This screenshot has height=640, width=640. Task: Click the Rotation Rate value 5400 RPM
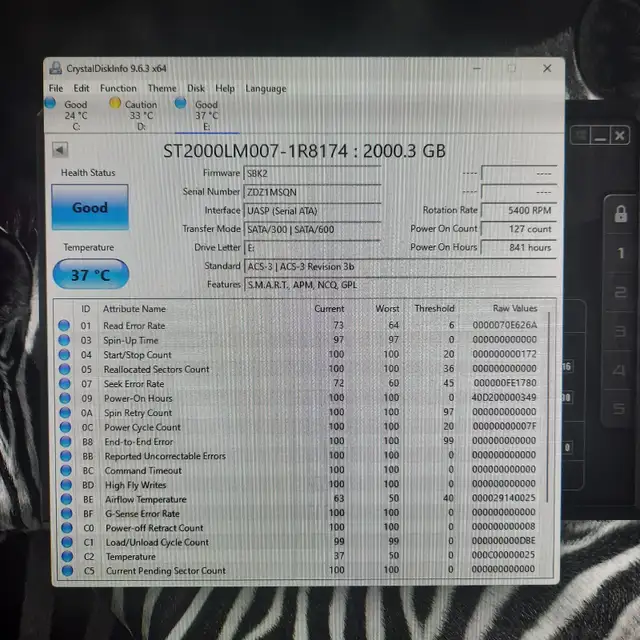pyautogui.click(x=519, y=210)
